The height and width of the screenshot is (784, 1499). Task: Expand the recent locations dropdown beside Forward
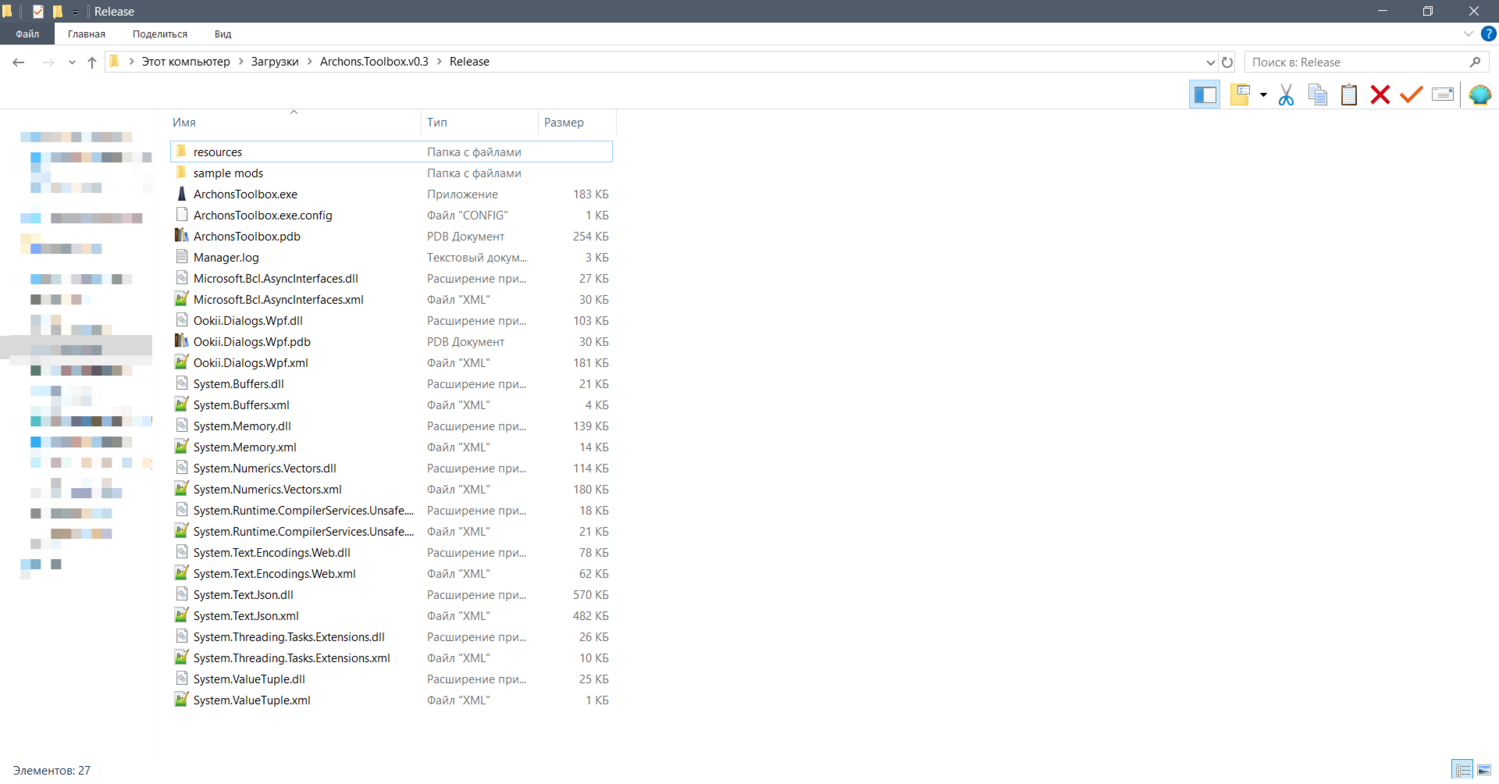(71, 62)
